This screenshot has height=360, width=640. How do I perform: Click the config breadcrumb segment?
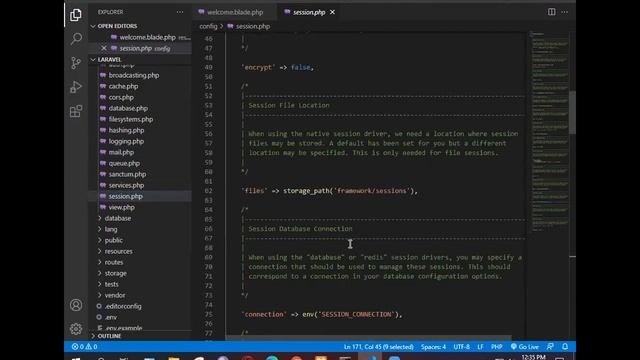click(x=208, y=26)
